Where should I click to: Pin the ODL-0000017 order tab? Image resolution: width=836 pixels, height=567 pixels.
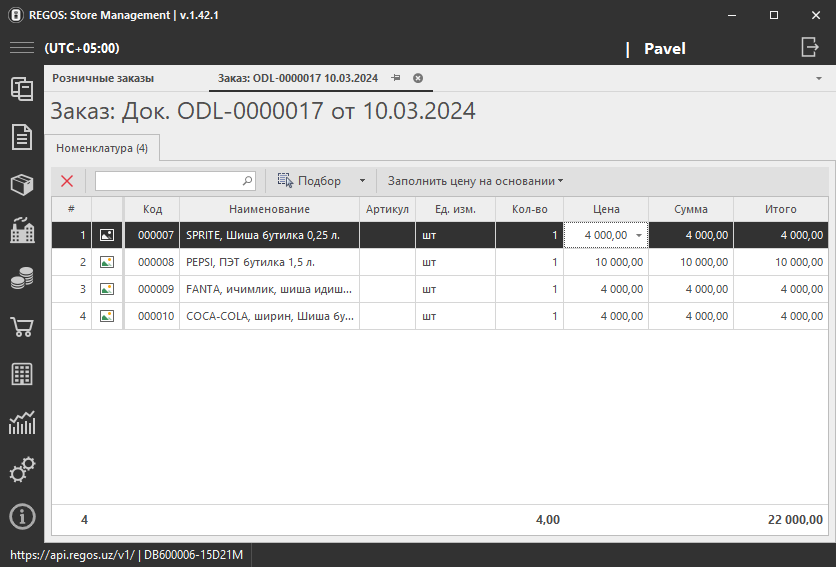point(396,78)
